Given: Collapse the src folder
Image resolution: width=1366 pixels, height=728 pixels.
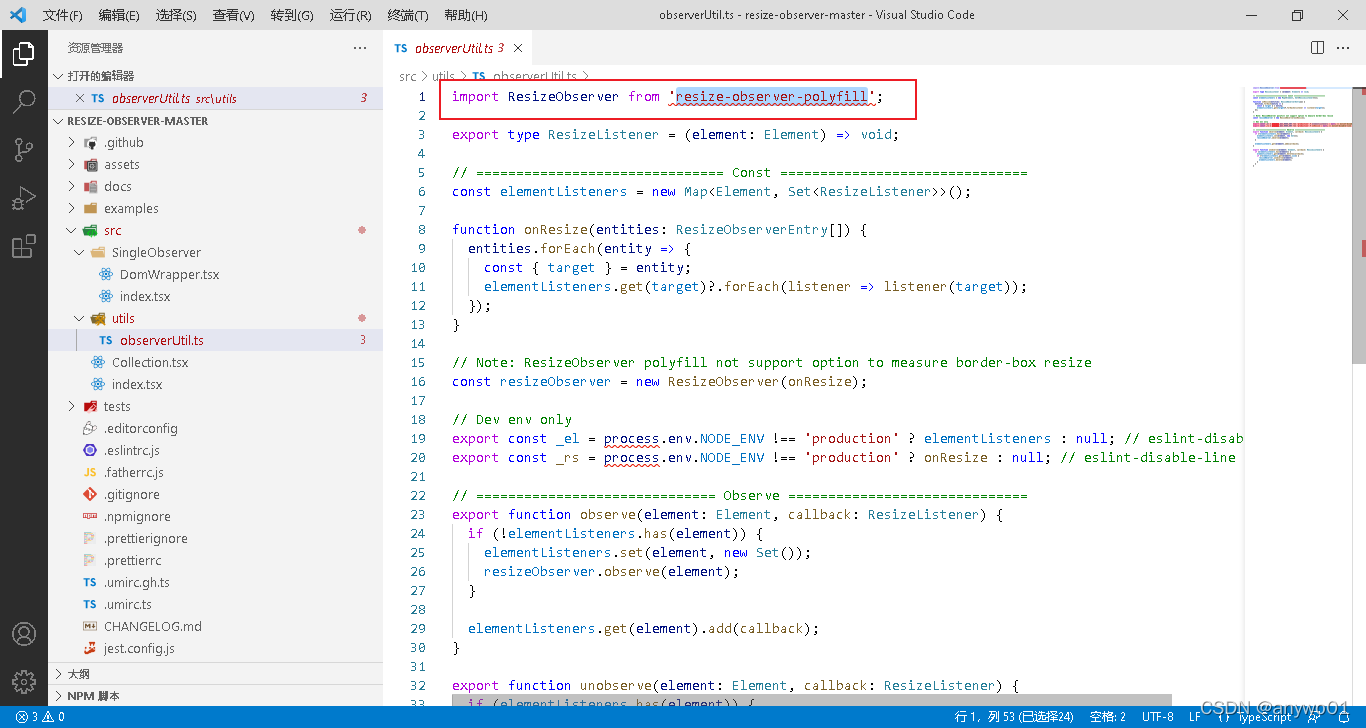Looking at the screenshot, I should coord(215,230).
